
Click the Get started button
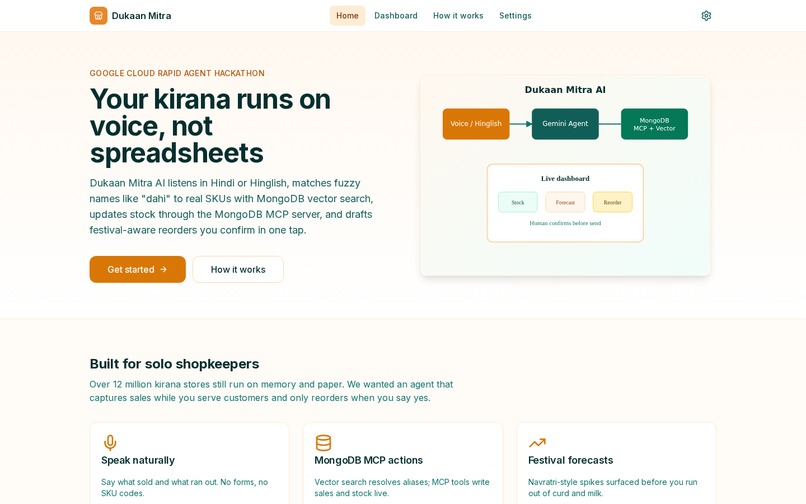coord(137,269)
